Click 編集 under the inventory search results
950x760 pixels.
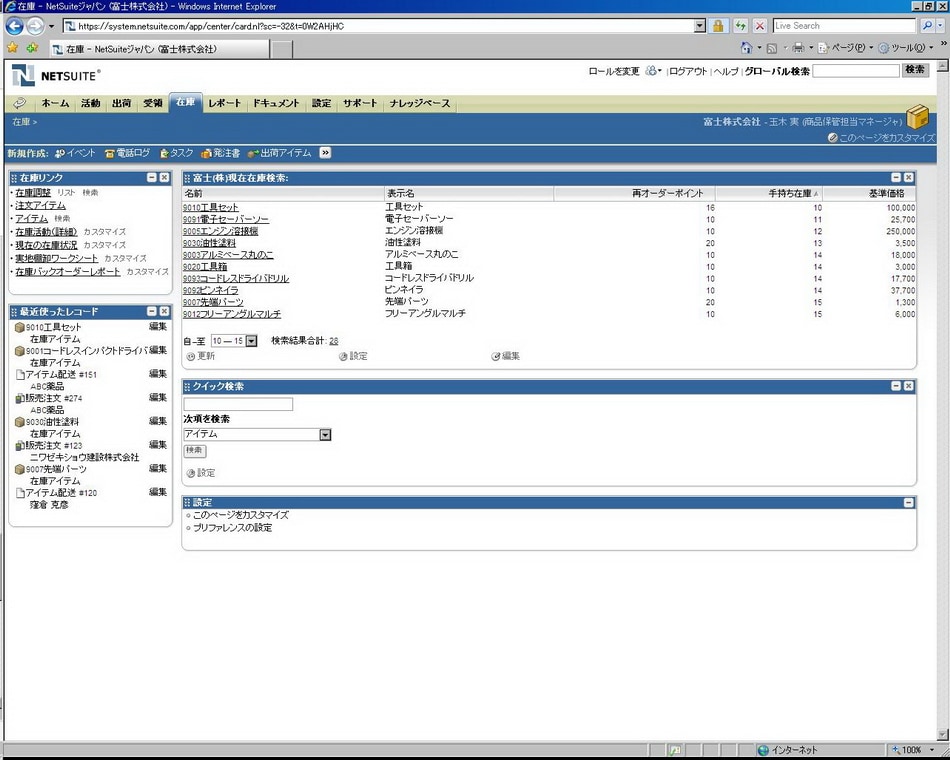click(506, 356)
